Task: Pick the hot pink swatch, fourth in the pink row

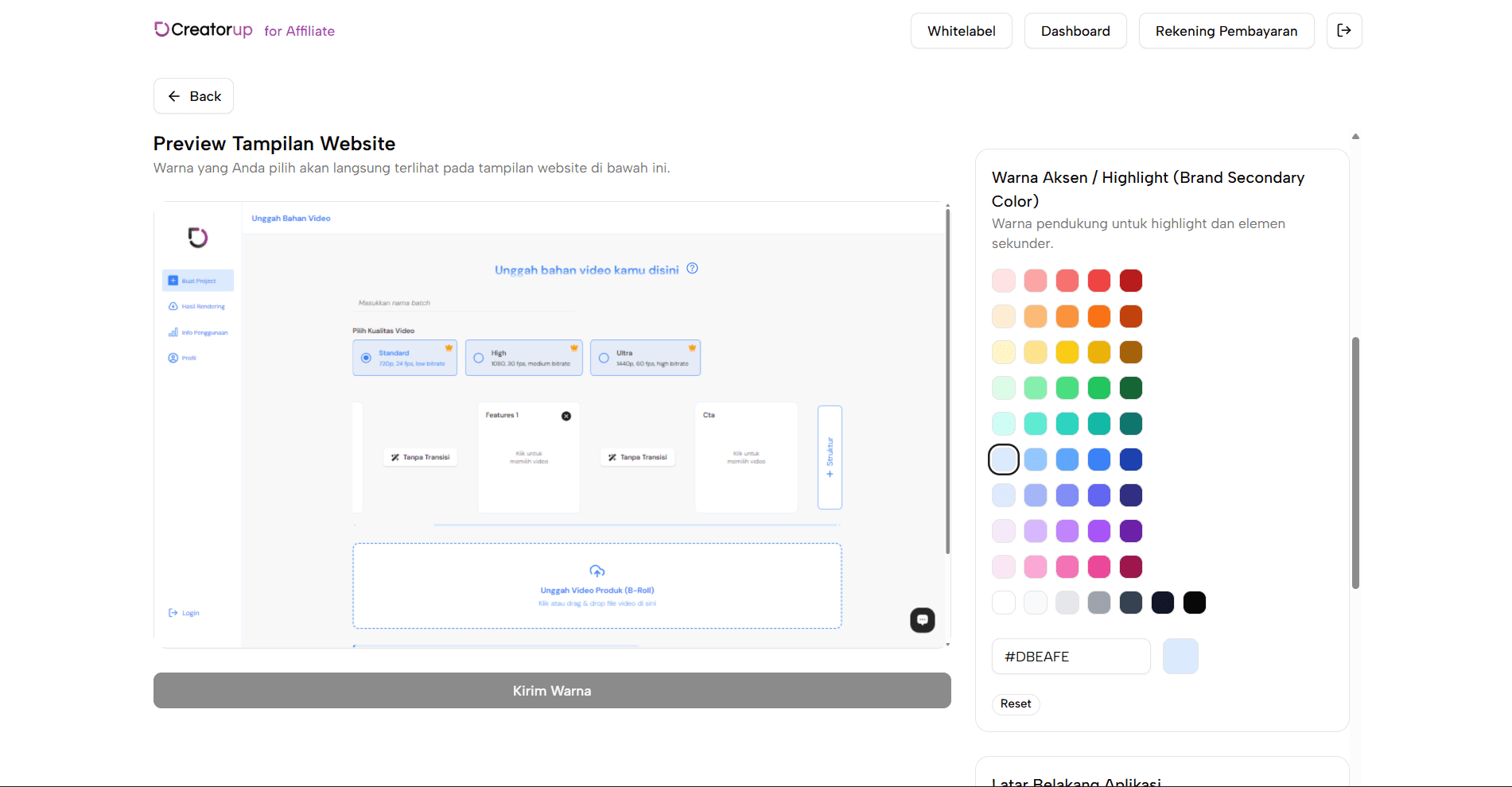Action: click(1099, 567)
